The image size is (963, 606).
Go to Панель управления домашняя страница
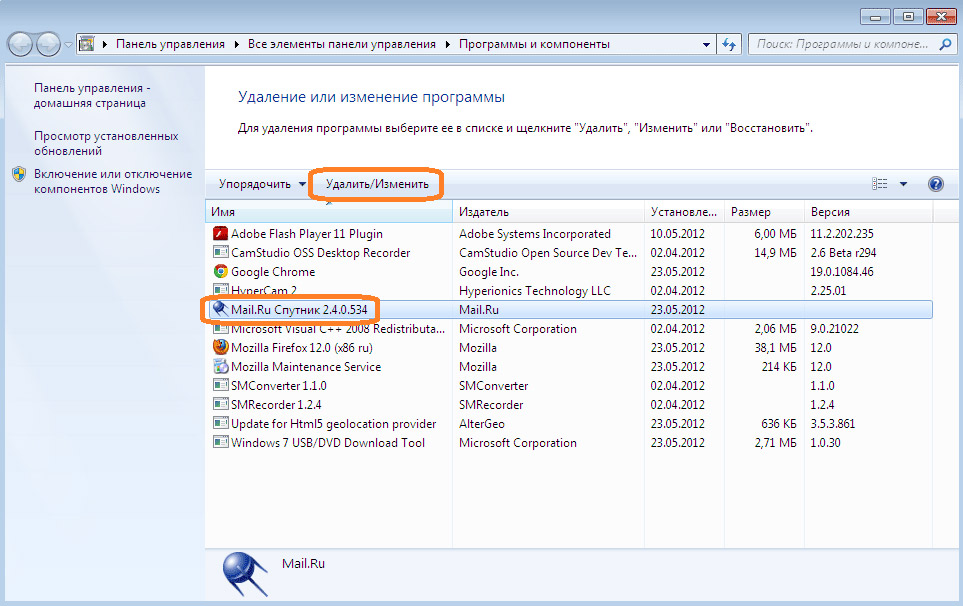click(x=91, y=95)
